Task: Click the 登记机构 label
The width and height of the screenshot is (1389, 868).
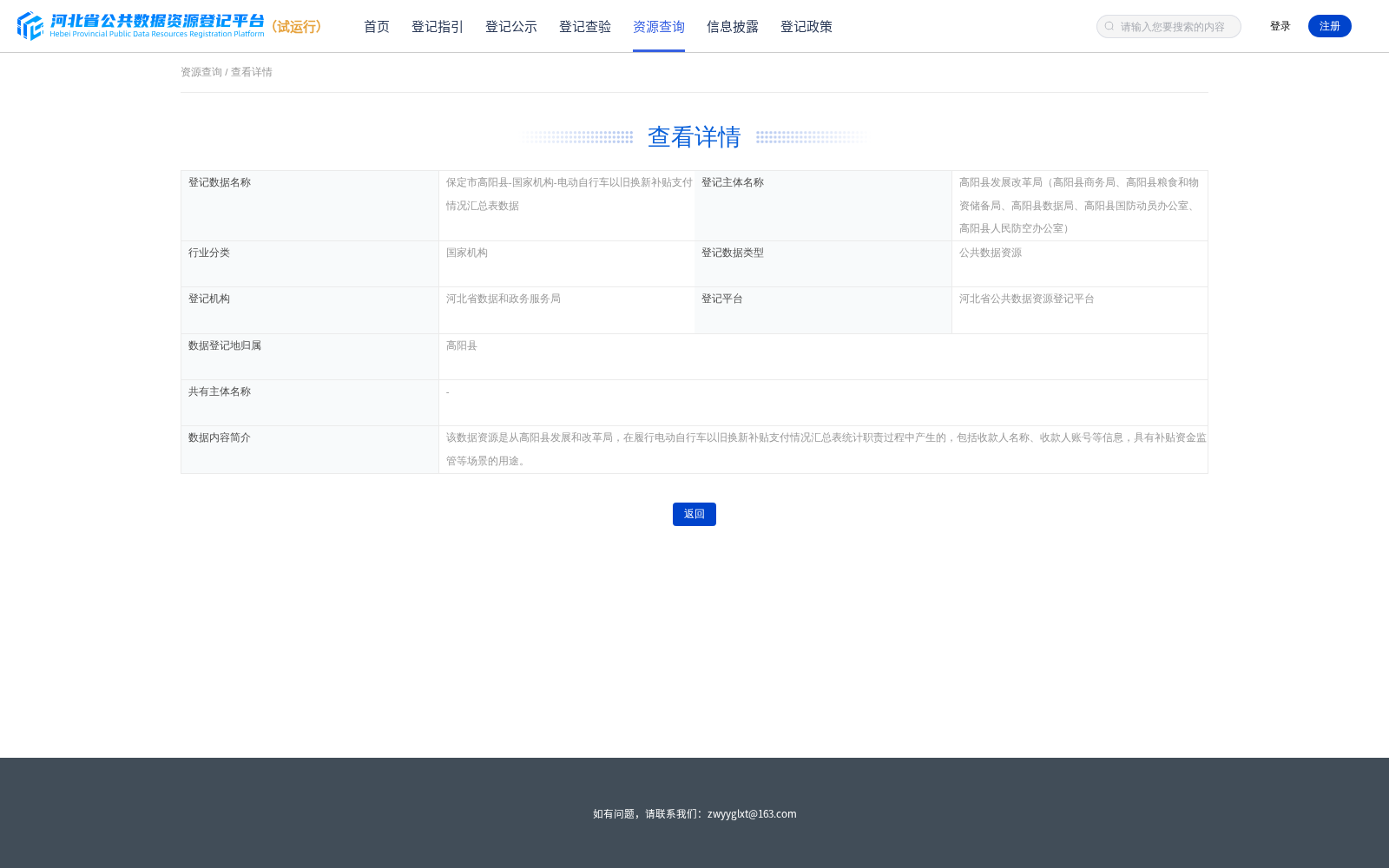Action: click(209, 299)
